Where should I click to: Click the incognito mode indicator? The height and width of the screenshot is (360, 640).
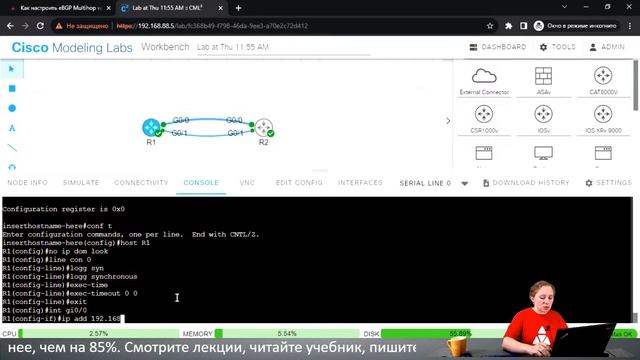click(576, 26)
